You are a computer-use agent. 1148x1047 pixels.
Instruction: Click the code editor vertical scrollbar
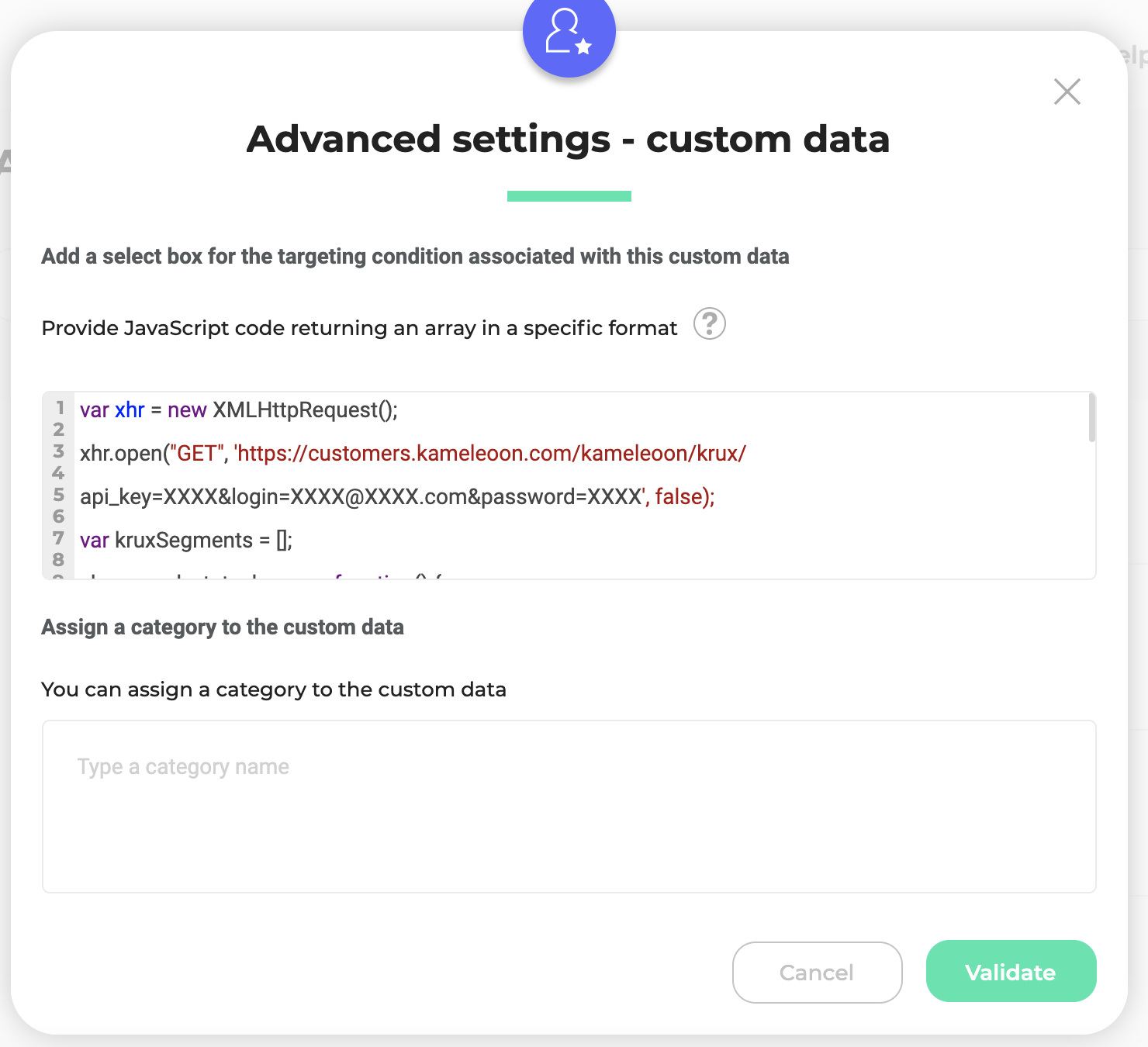(1092, 418)
